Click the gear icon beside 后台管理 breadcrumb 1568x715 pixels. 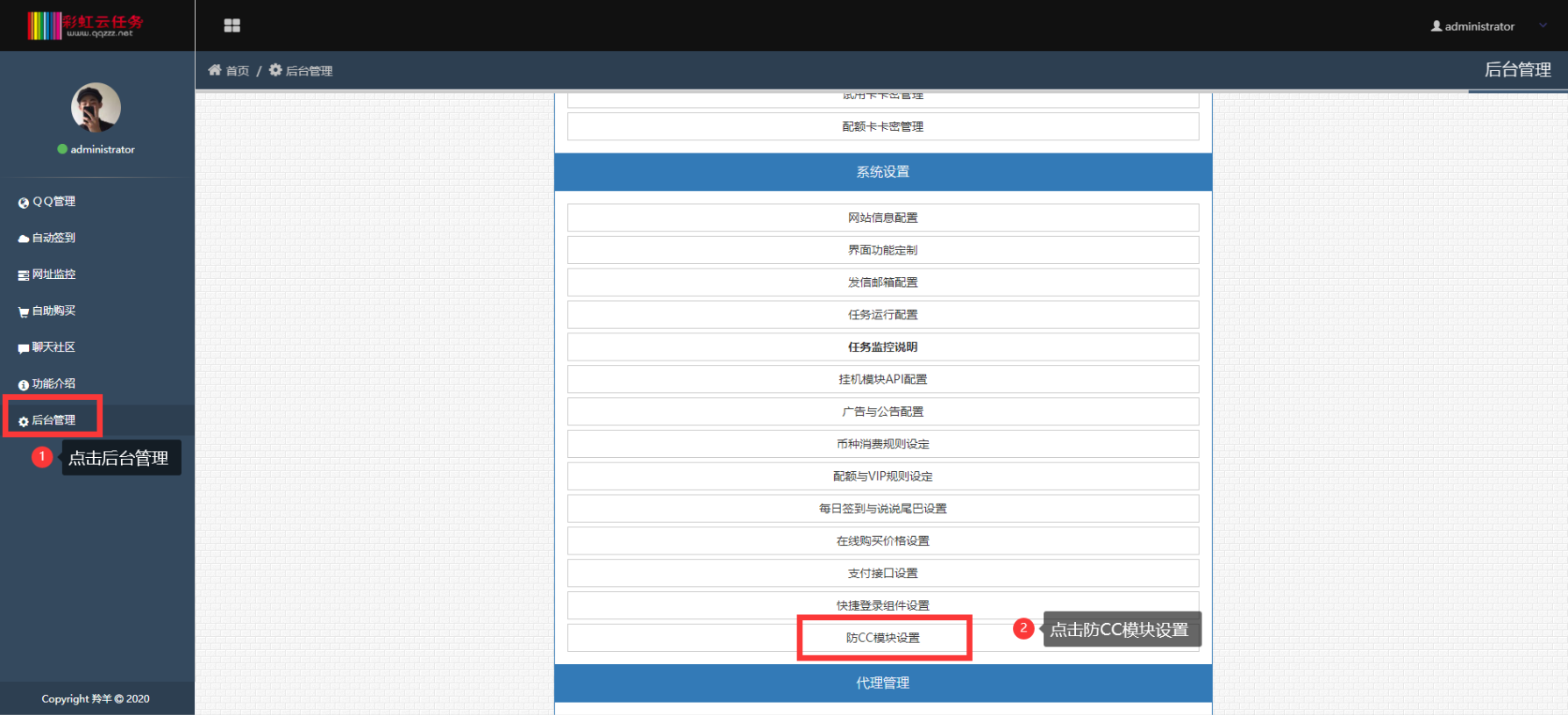tap(275, 70)
